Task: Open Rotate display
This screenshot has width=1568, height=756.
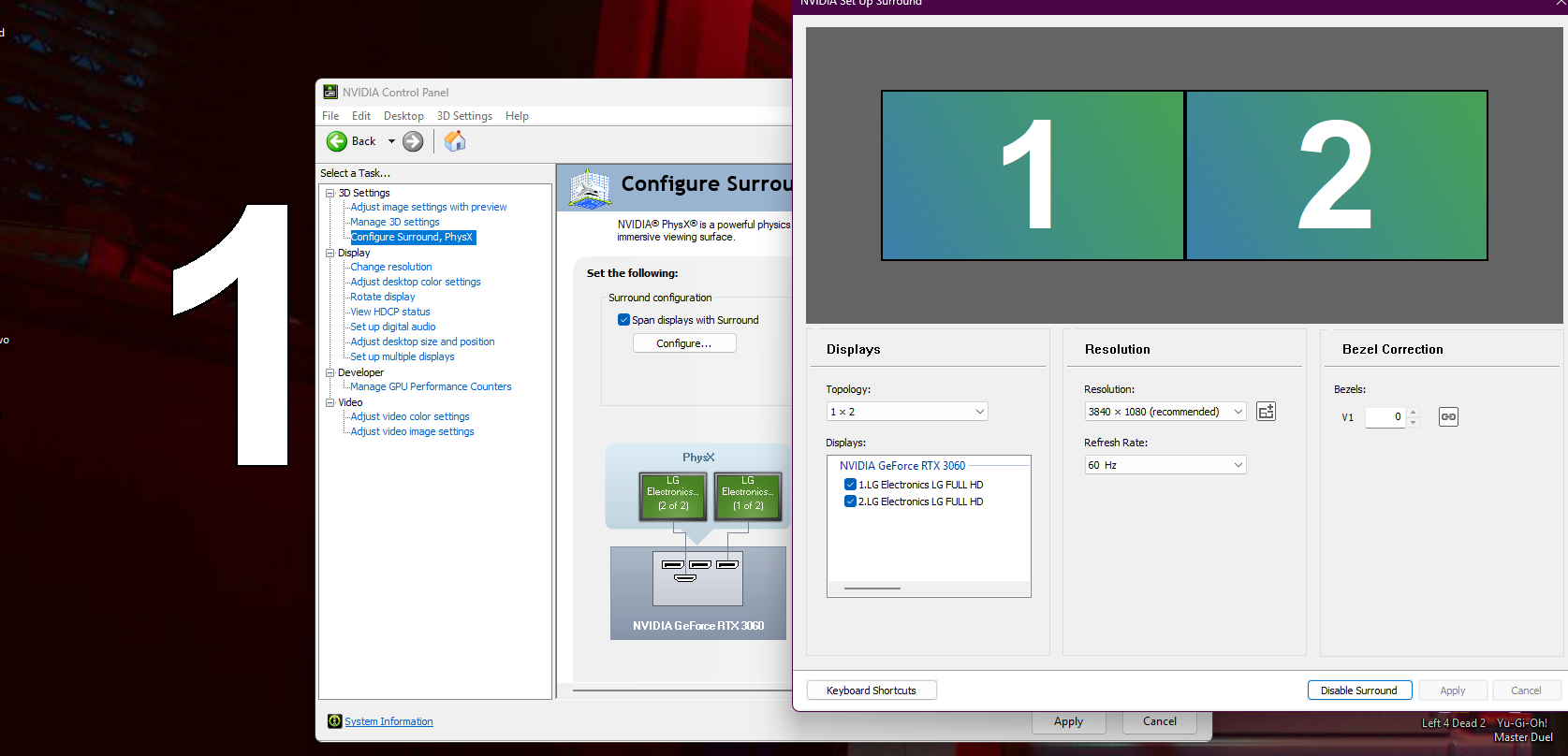Action: coord(383,297)
